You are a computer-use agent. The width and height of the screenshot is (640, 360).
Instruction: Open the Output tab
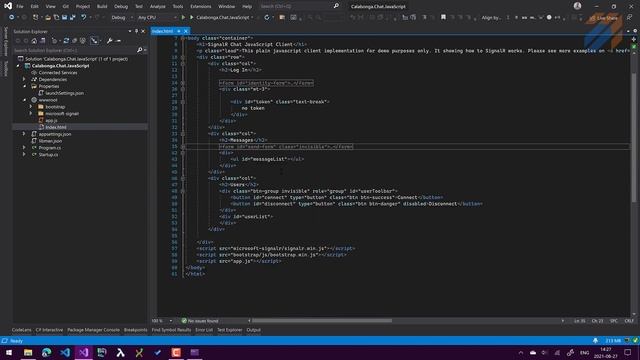click(253, 330)
